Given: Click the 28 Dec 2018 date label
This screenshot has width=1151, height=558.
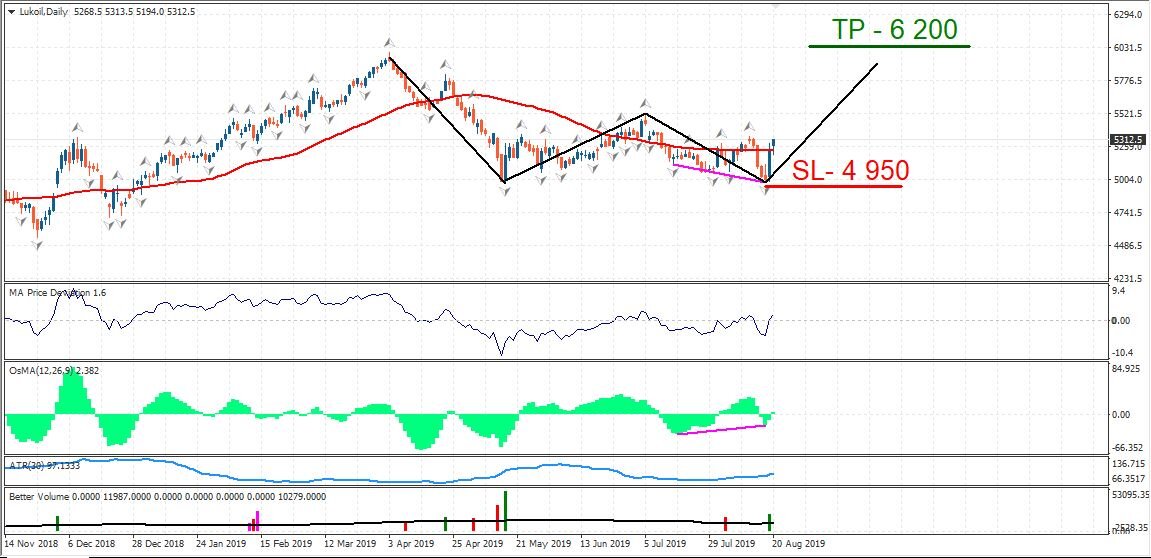Looking at the screenshot, I should coord(158,544).
